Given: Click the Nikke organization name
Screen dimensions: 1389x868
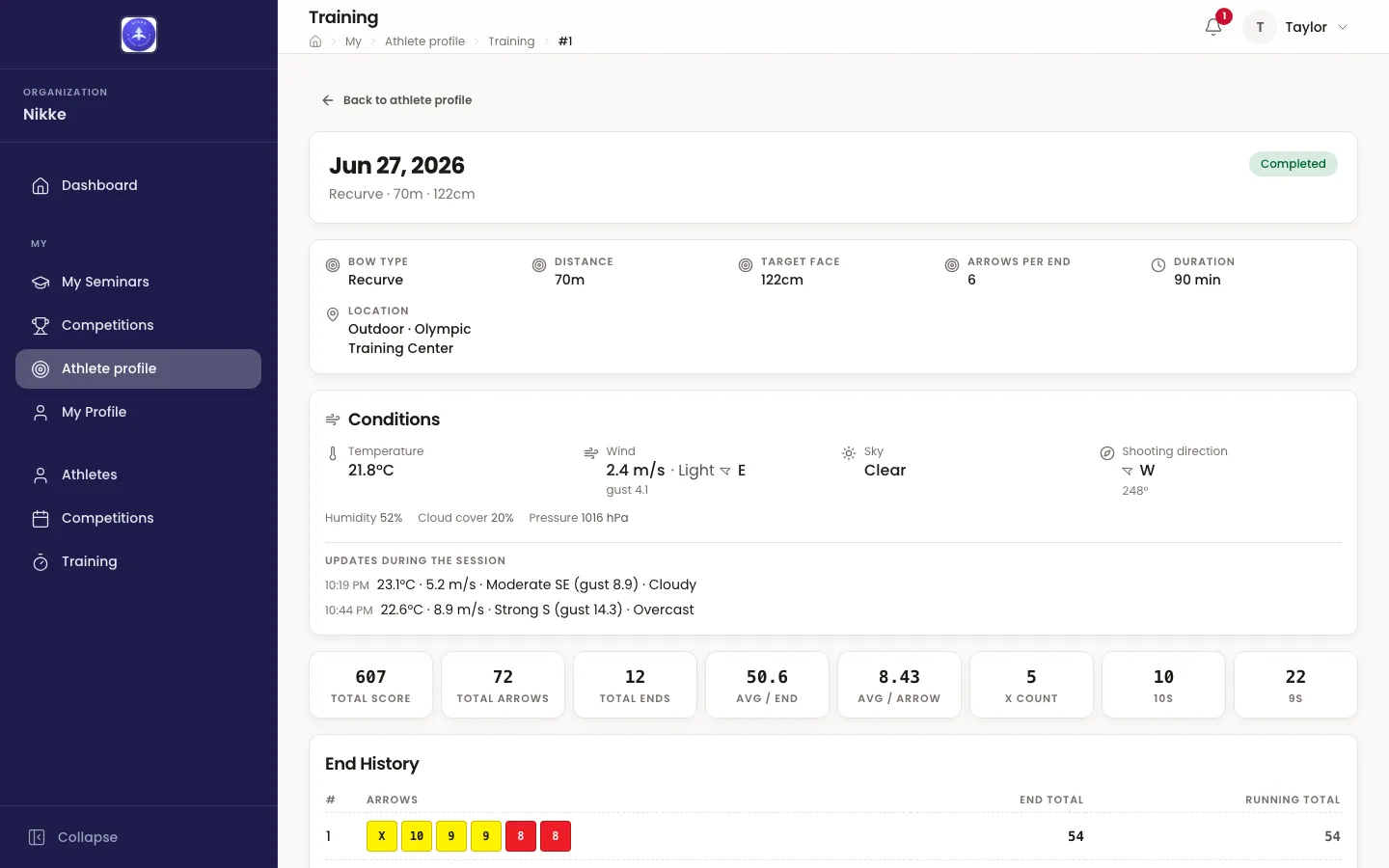Looking at the screenshot, I should (x=44, y=114).
